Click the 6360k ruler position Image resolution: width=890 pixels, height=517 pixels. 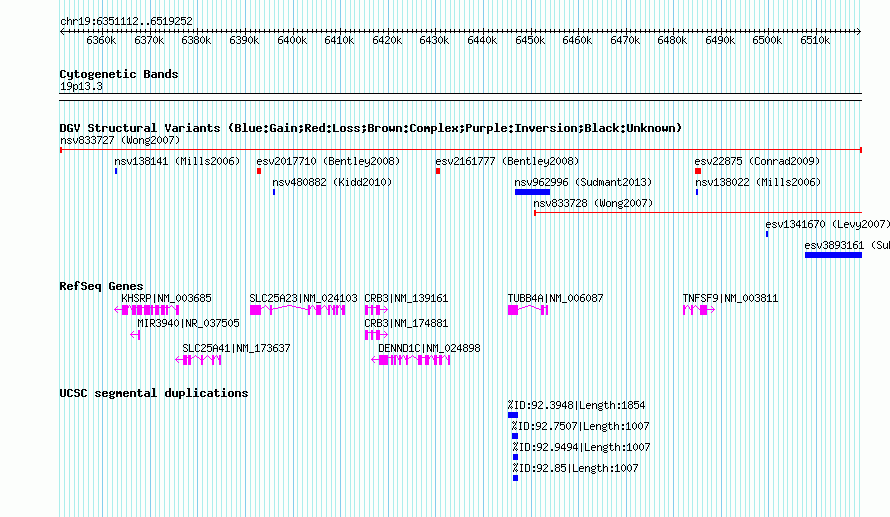[101, 40]
